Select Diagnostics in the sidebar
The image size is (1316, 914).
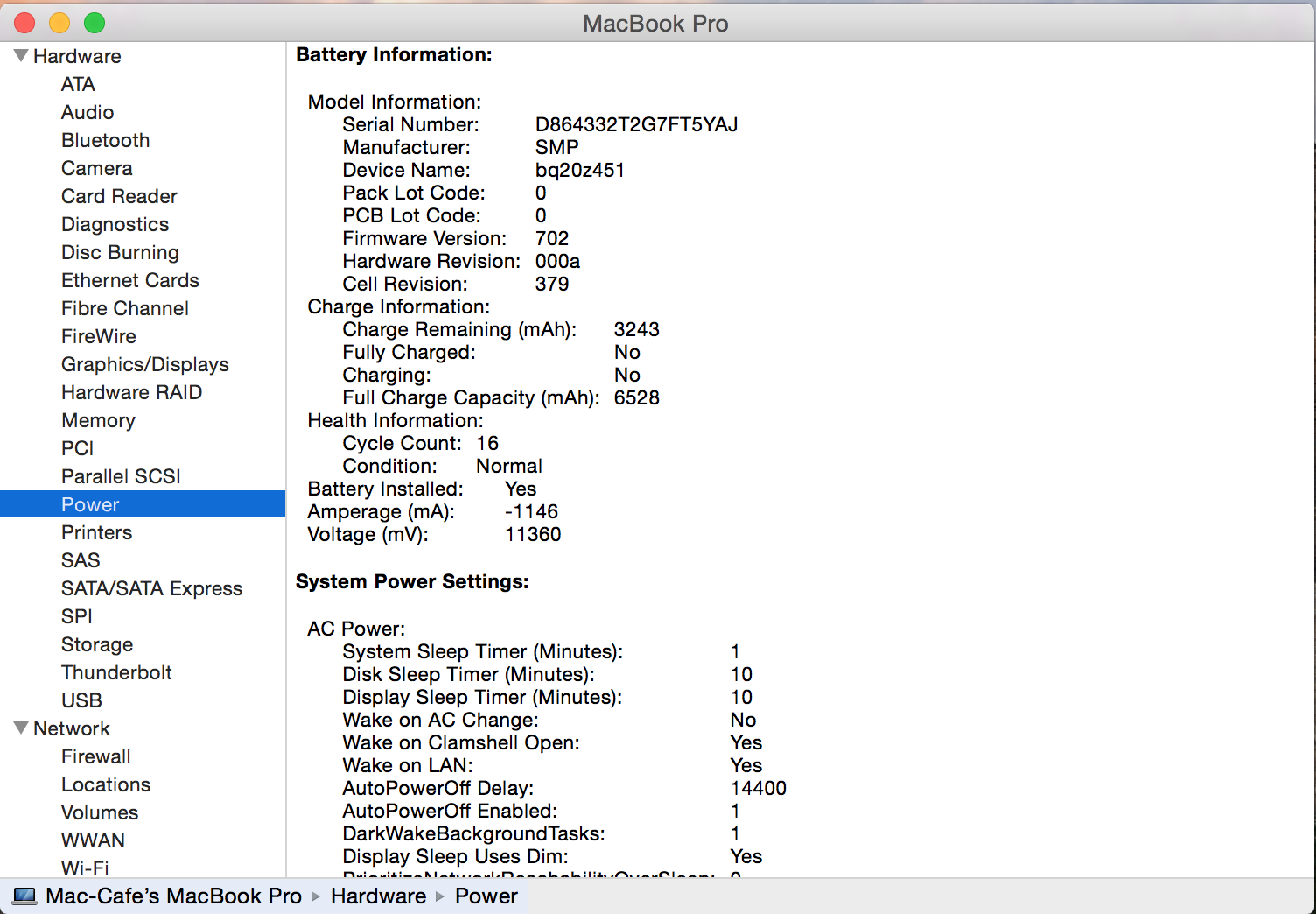tap(115, 224)
